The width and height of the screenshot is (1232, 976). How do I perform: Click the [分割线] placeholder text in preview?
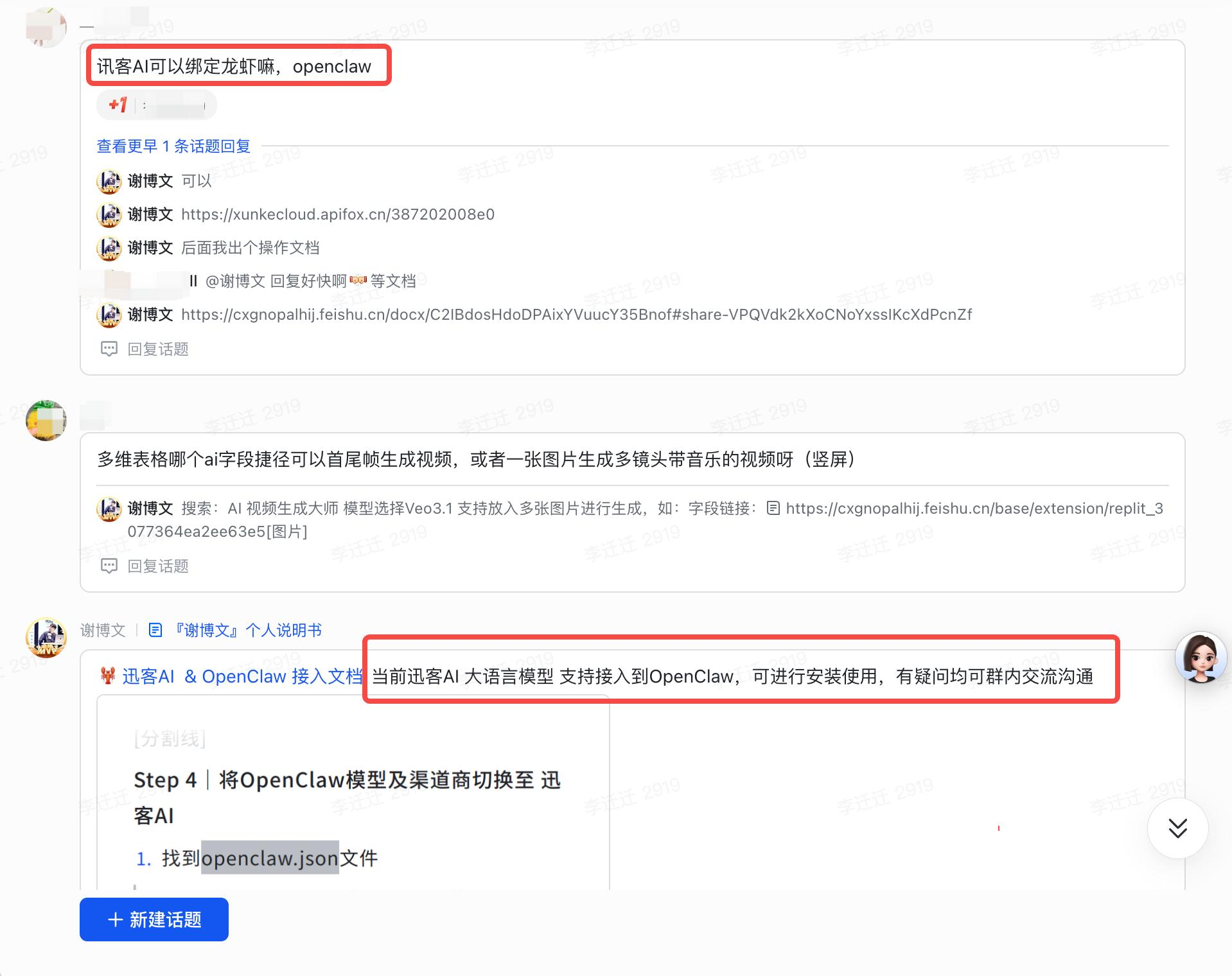tap(170, 739)
